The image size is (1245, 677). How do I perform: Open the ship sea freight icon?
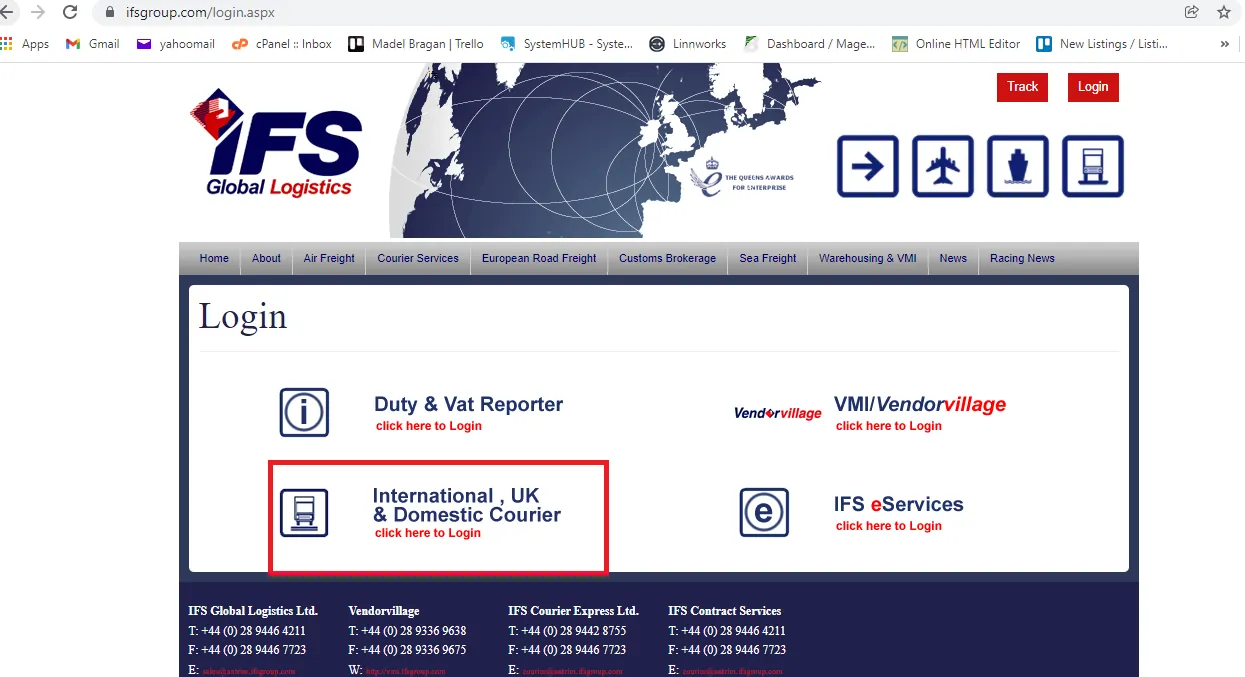pos(1018,166)
